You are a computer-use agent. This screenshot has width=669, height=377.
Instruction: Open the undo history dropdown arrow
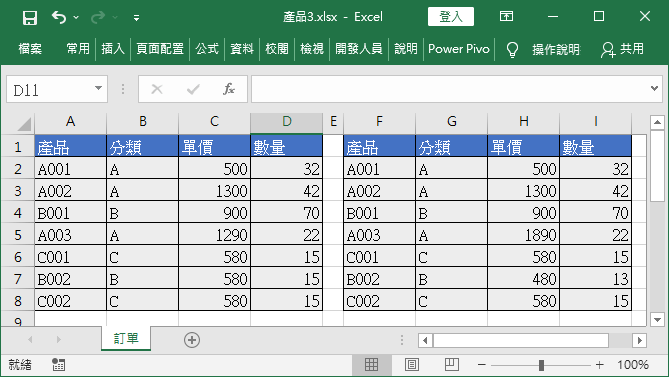click(x=76, y=17)
